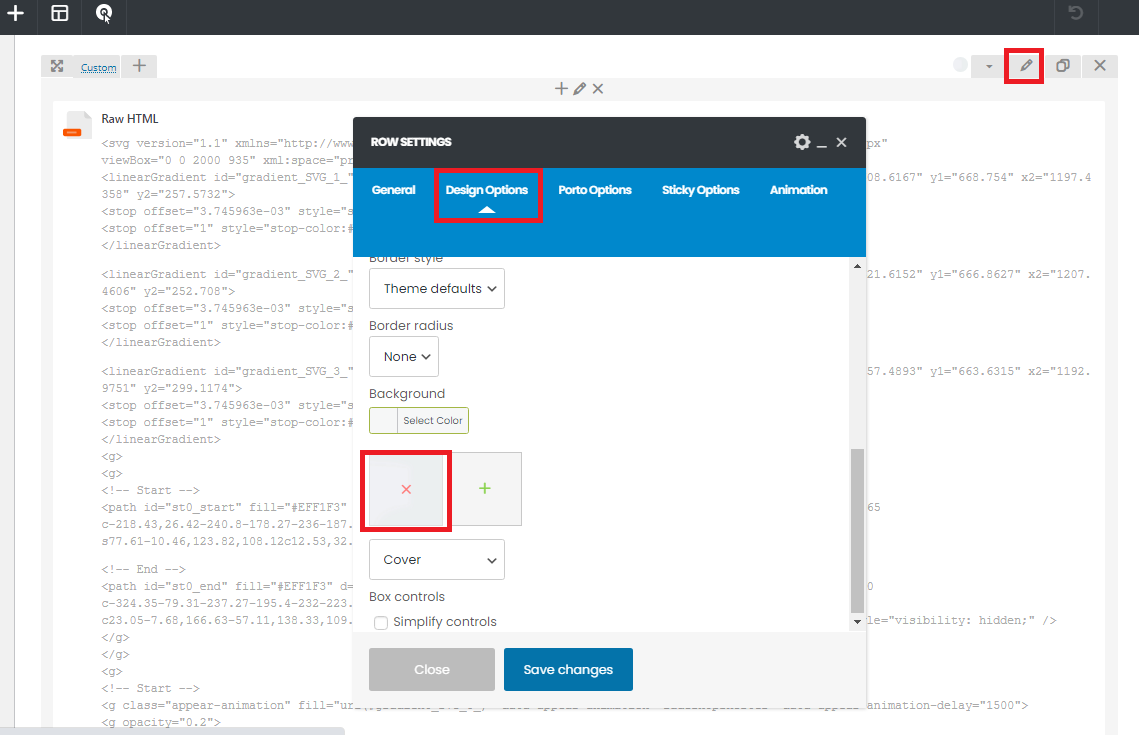Edit this row using the pencil icon
Image resolution: width=1139 pixels, height=735 pixels.
(x=1025, y=65)
